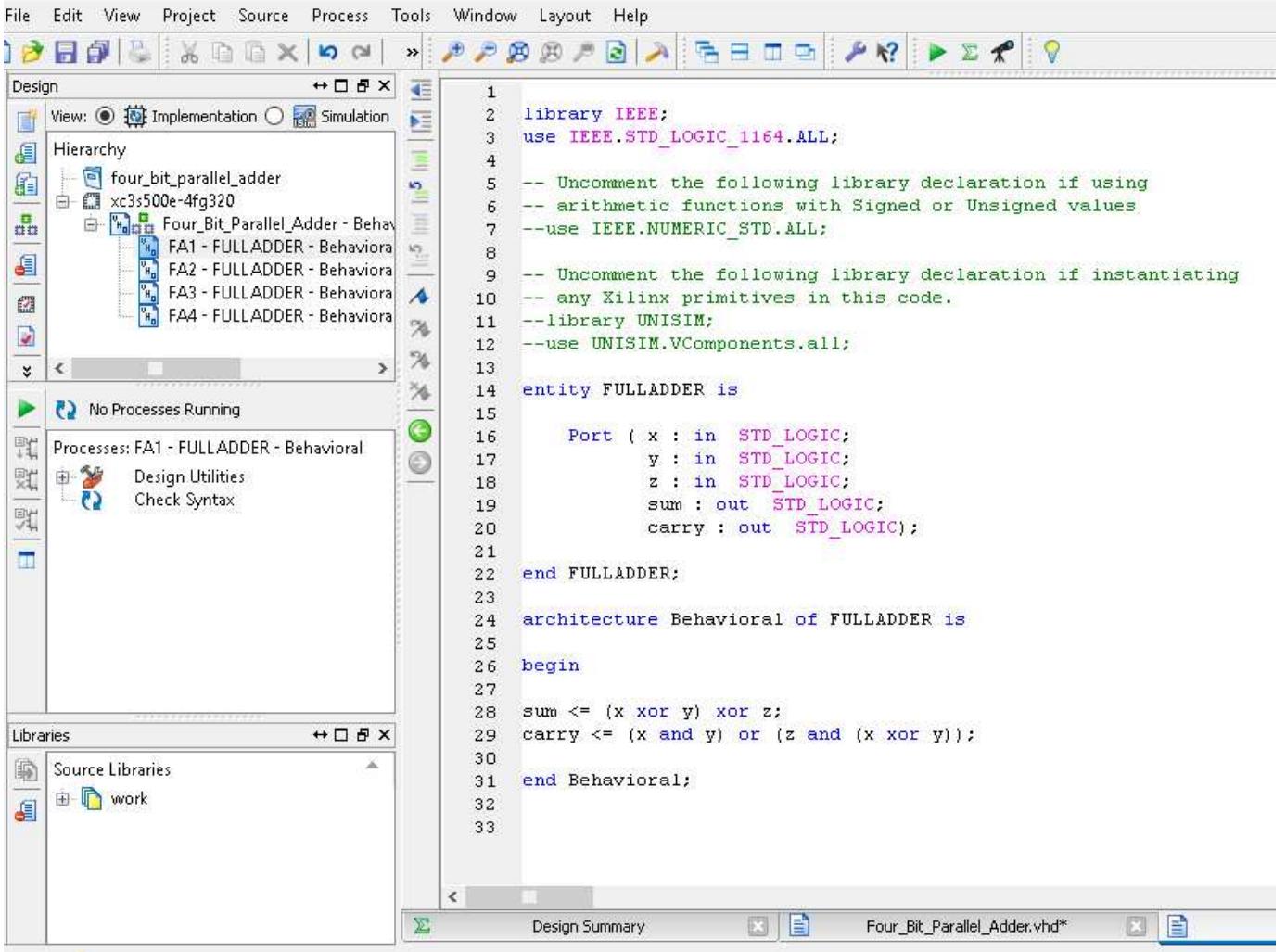Click the sigma Design Summary toolbar icon
1286x952 pixels.
(x=970, y=53)
